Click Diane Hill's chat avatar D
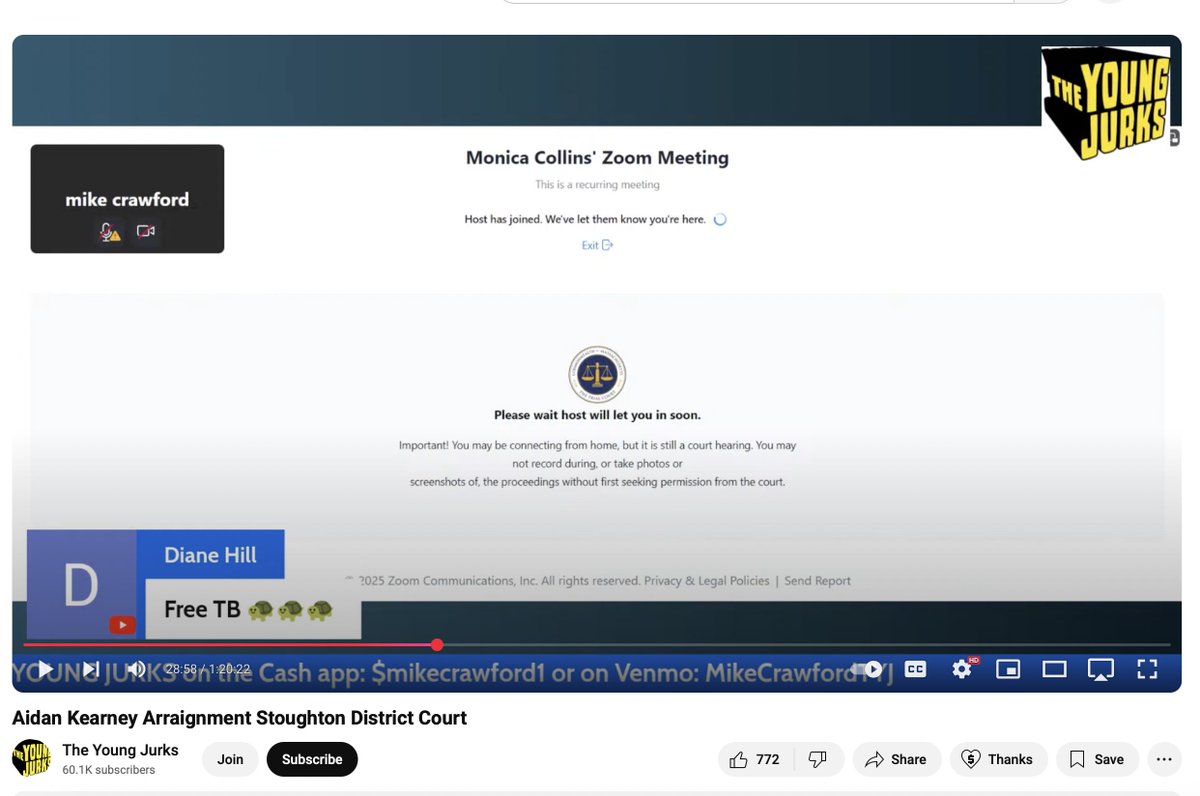1200x796 pixels. point(81,585)
